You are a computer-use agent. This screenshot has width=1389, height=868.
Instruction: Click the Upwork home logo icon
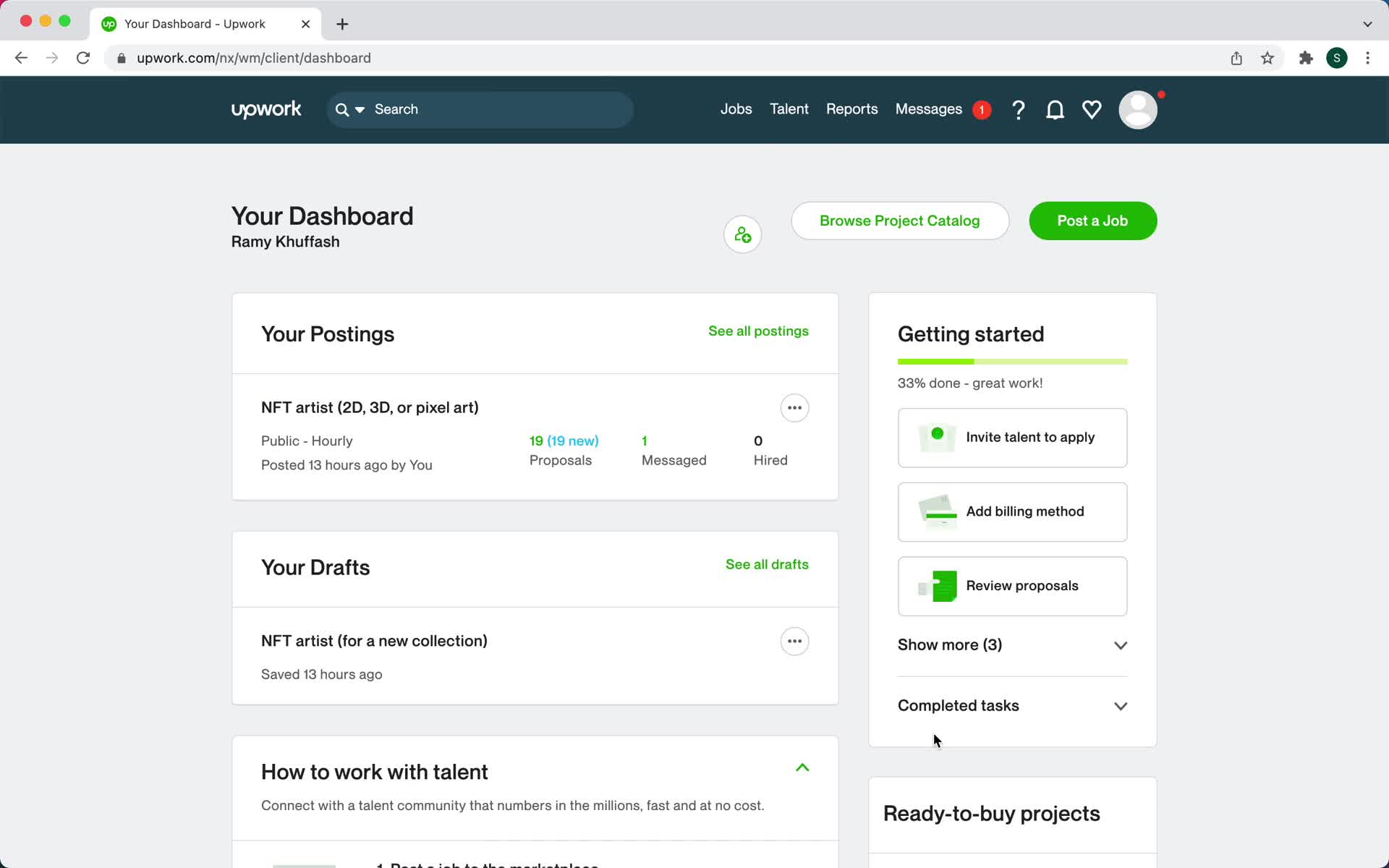265,109
